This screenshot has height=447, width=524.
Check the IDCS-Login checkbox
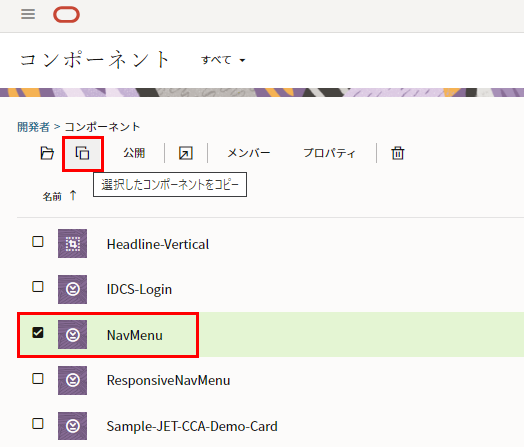[38, 287]
